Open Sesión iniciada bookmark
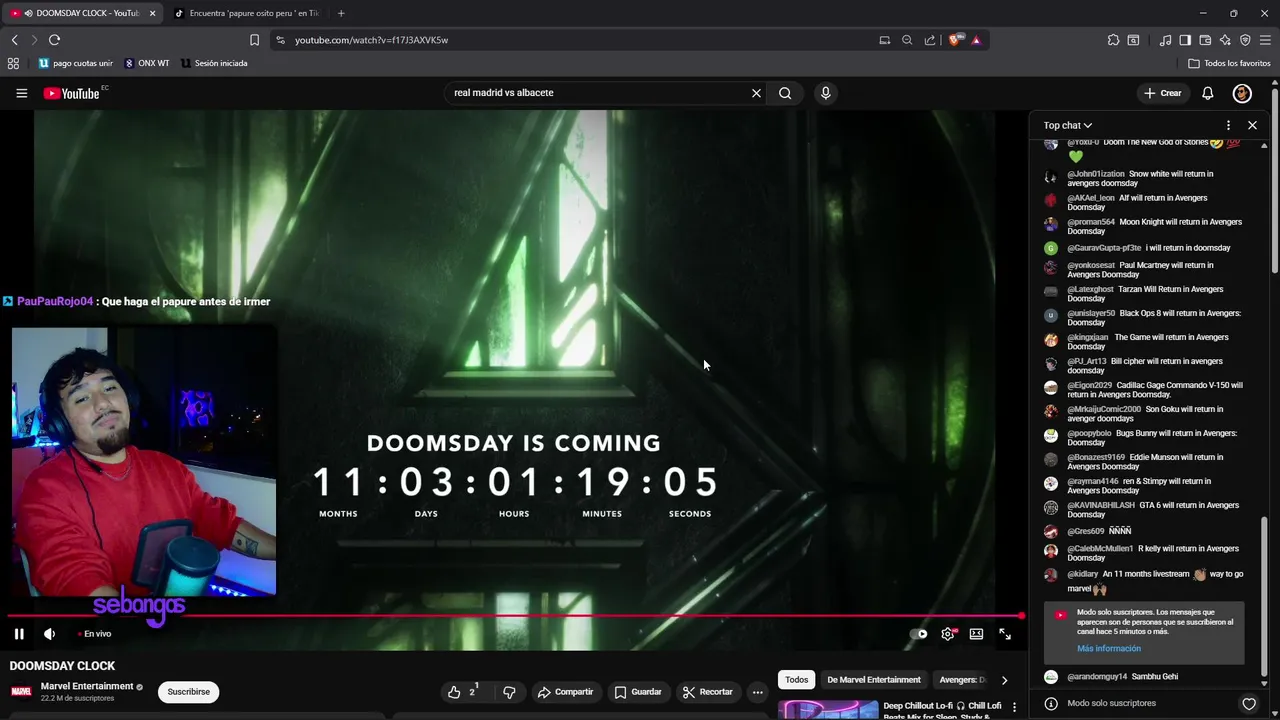This screenshot has width=1280, height=720. [x=214, y=63]
